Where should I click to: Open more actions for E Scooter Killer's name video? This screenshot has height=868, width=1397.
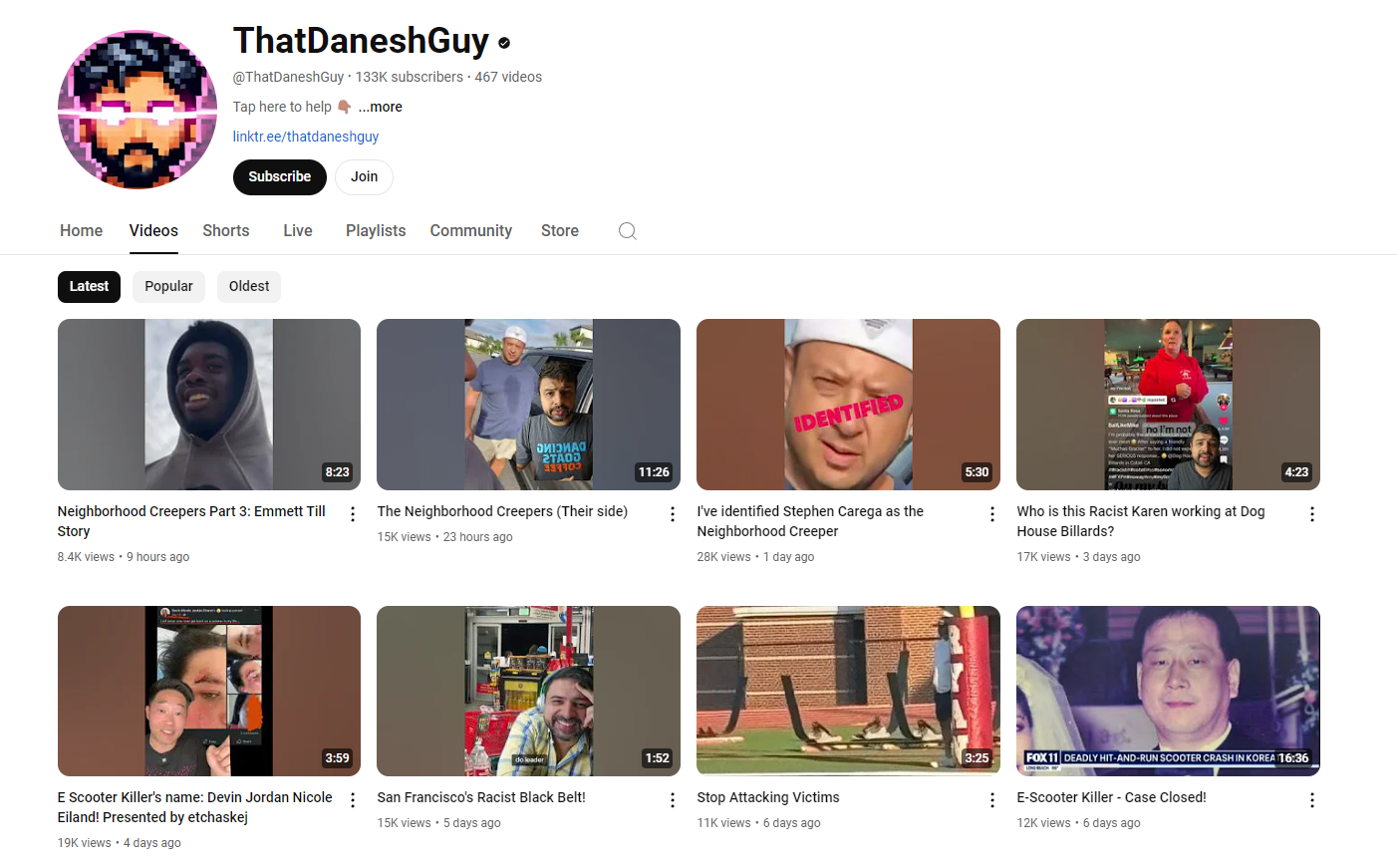(353, 800)
